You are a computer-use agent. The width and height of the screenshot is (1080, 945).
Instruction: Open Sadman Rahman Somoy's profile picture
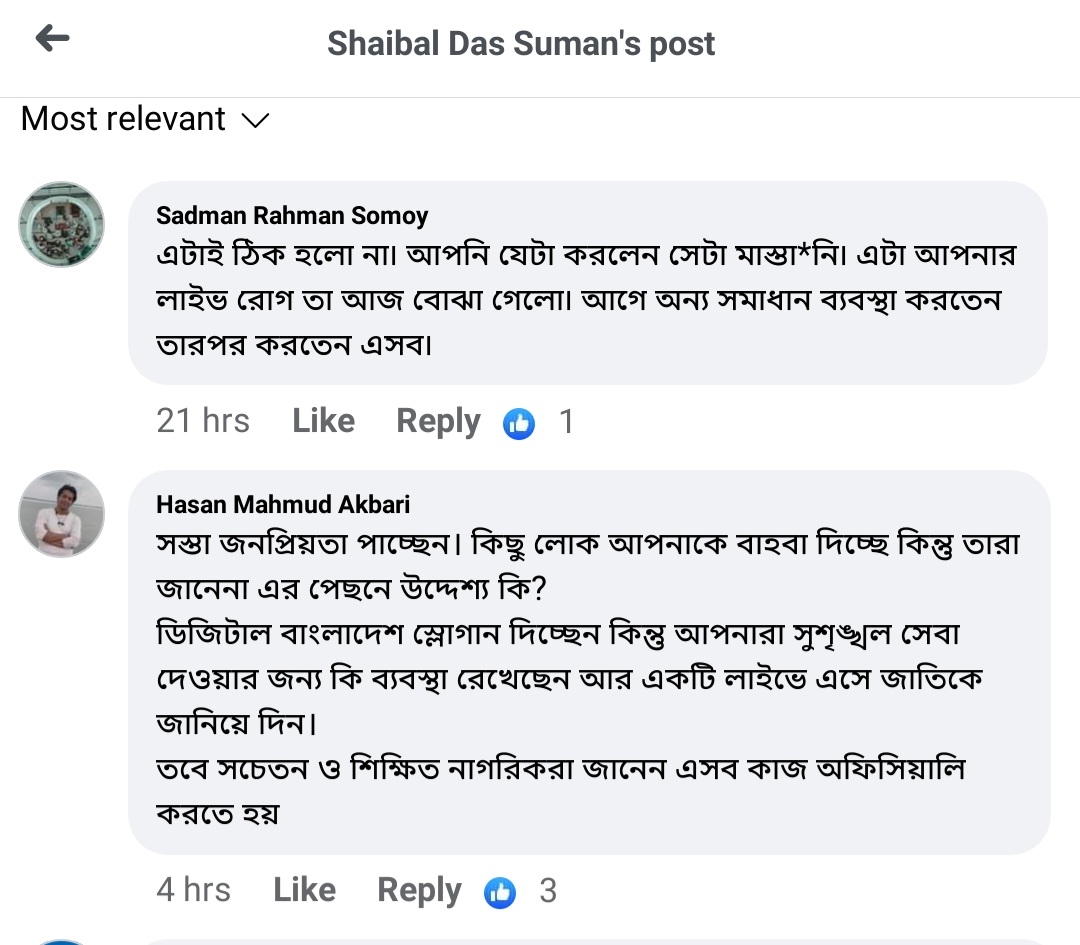[61, 224]
